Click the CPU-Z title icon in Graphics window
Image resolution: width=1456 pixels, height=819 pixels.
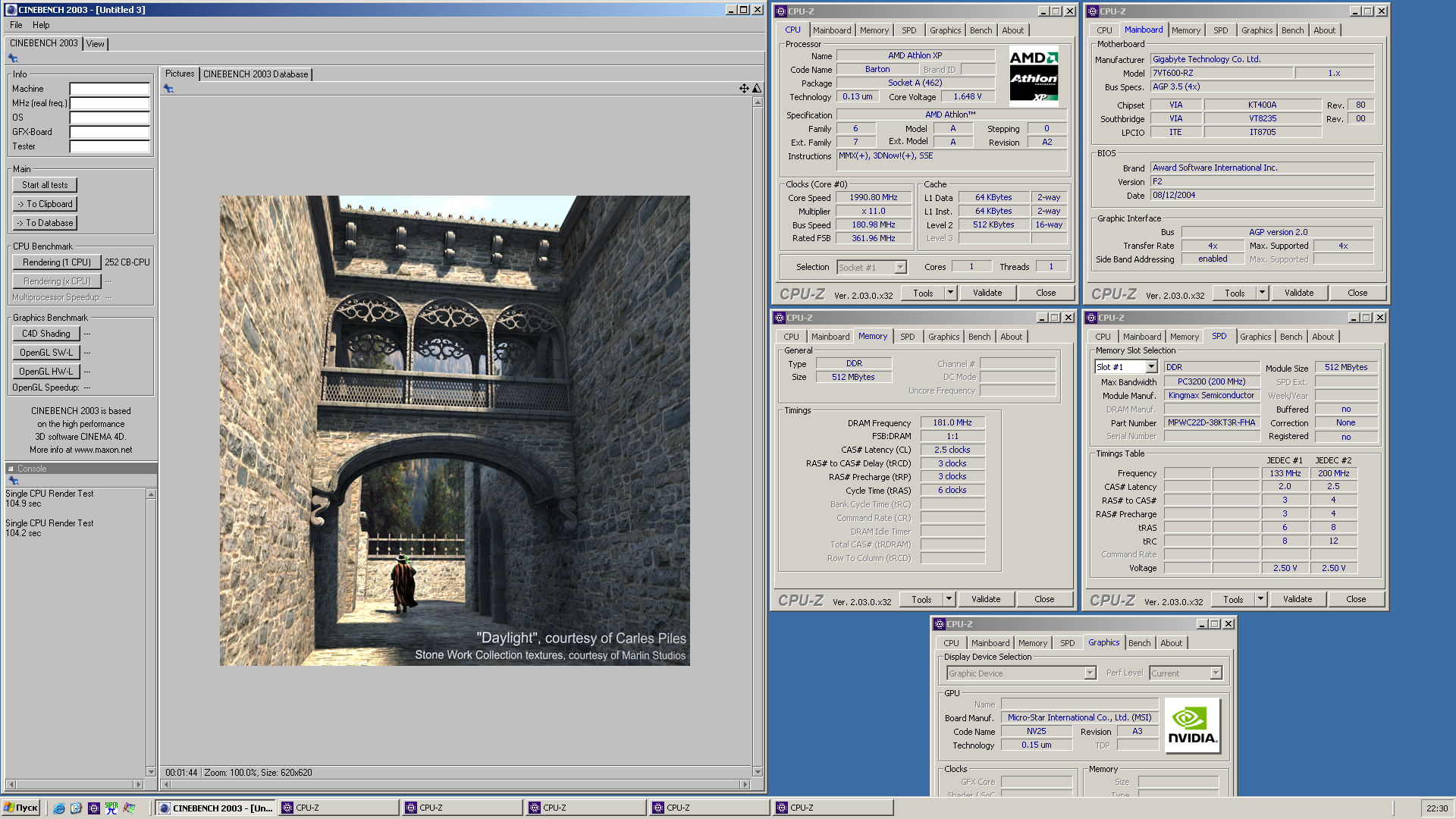939,624
